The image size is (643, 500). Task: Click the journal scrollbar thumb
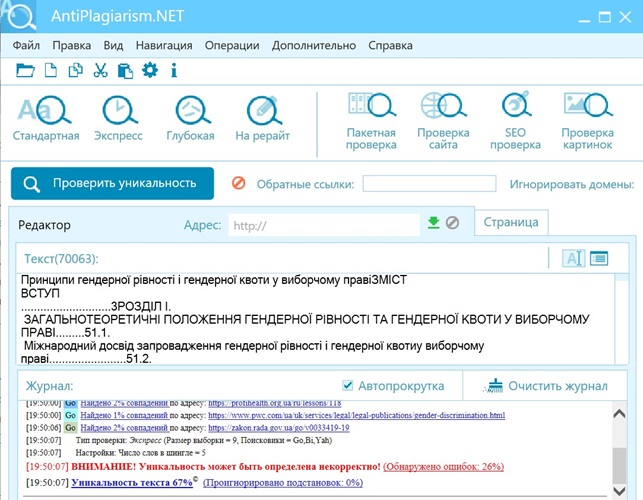coord(619,466)
